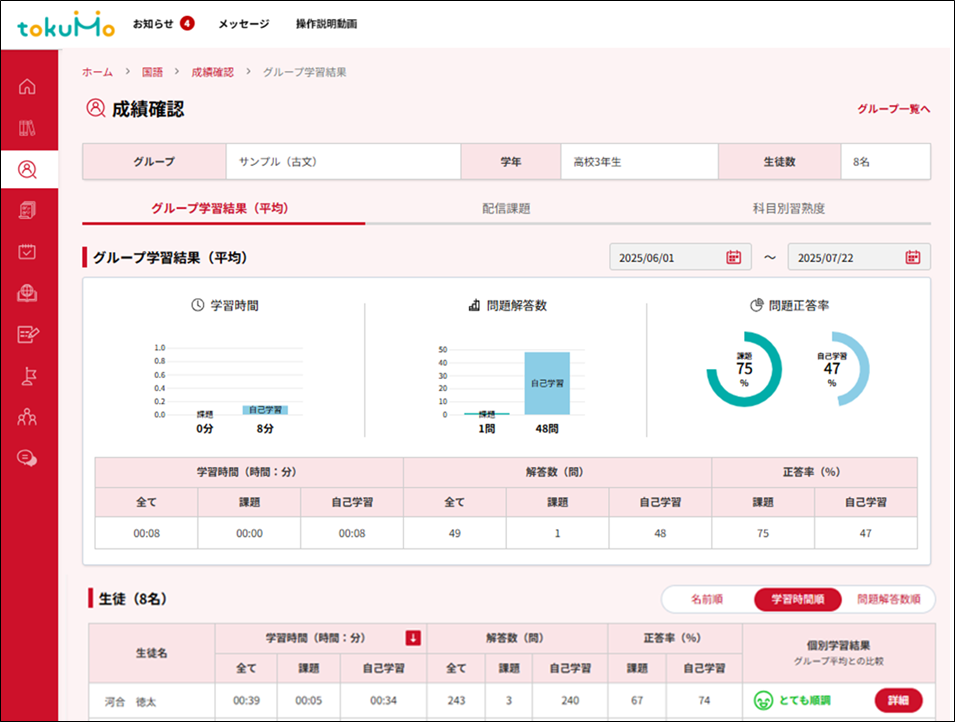The image size is (955, 722).
Task: Open the calendar checkmark sidebar icon
Action: point(28,251)
